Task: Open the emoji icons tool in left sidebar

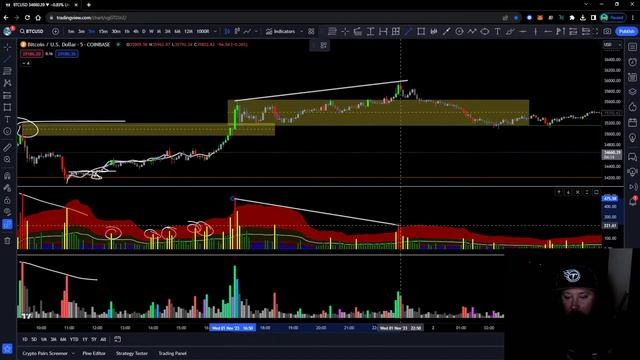Action: [7, 131]
